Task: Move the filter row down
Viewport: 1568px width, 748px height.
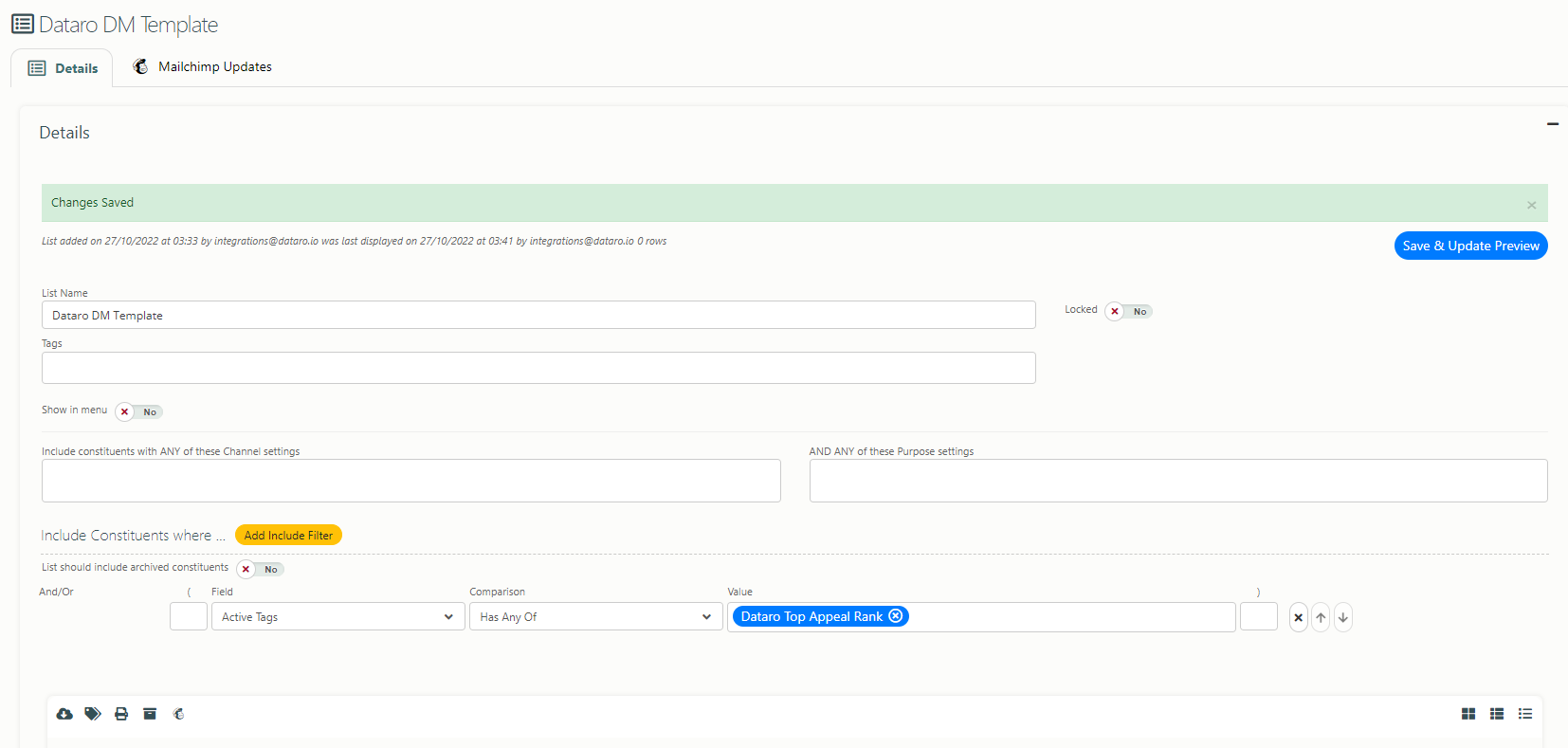Action: coord(1343,617)
